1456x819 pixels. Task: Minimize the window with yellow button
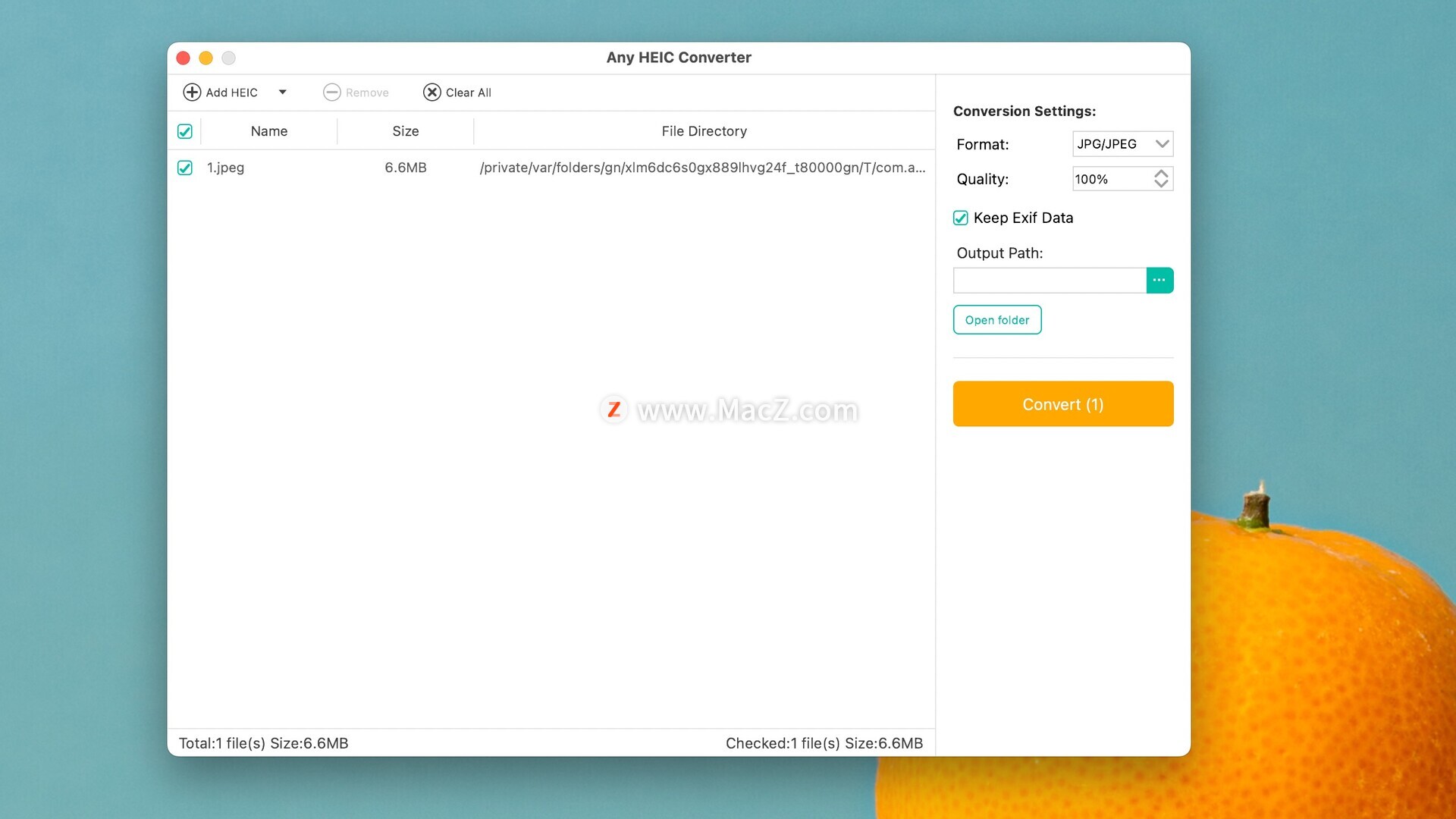pyautogui.click(x=206, y=58)
